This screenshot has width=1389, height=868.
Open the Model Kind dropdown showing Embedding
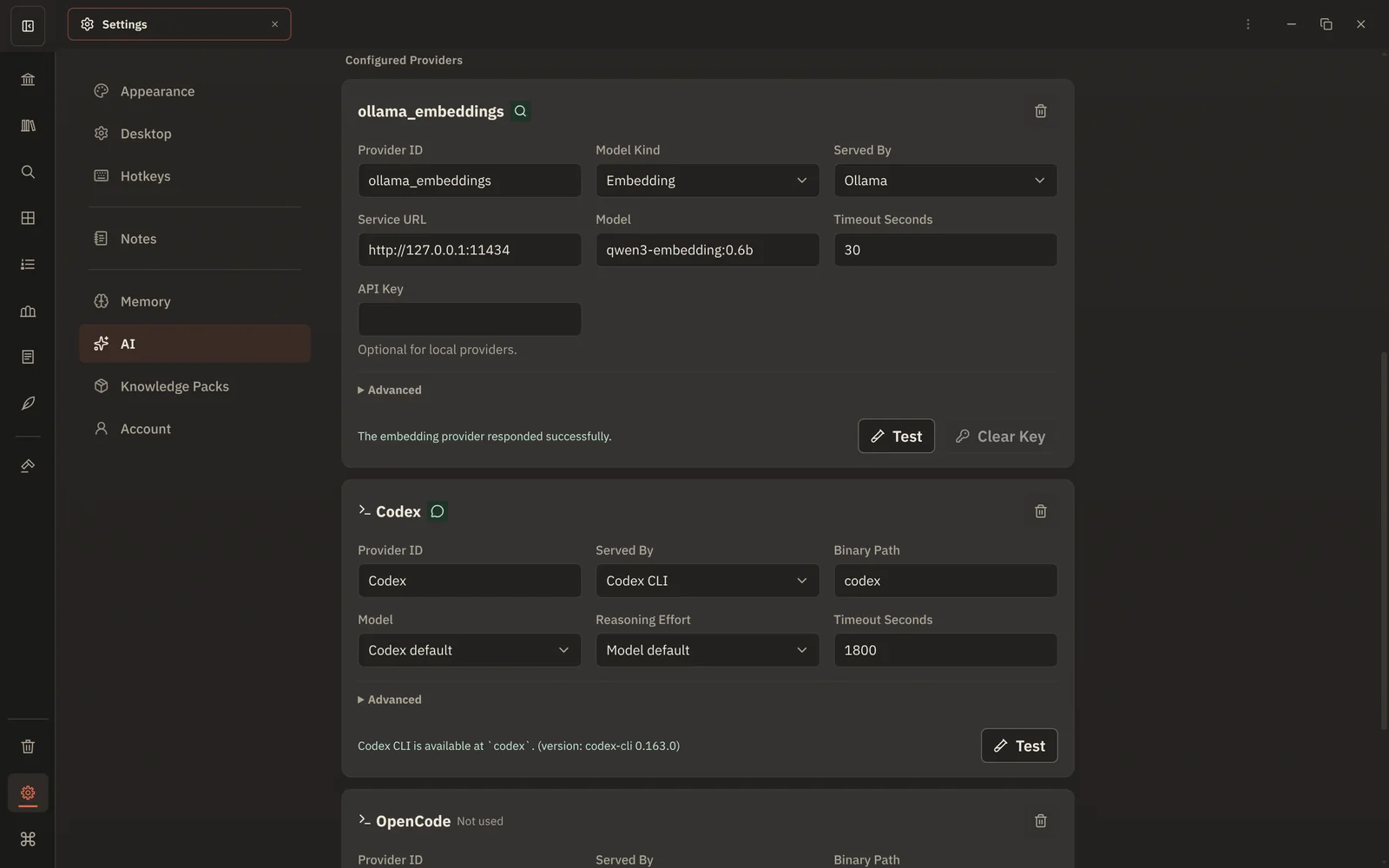point(707,181)
